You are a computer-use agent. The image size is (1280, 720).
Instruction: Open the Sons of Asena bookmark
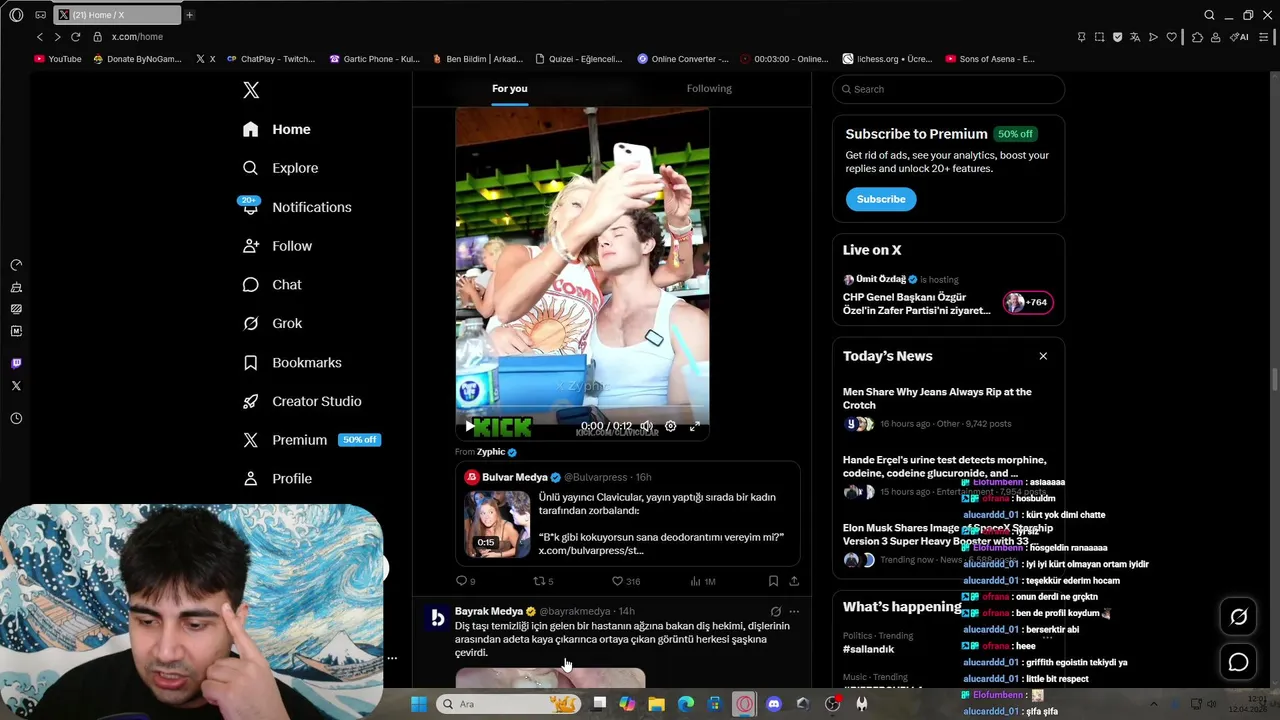click(990, 59)
